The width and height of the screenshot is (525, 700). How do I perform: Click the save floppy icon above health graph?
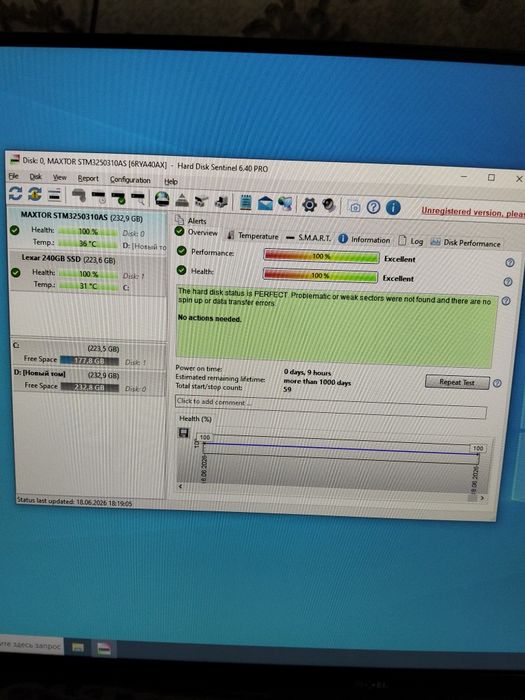click(x=183, y=432)
